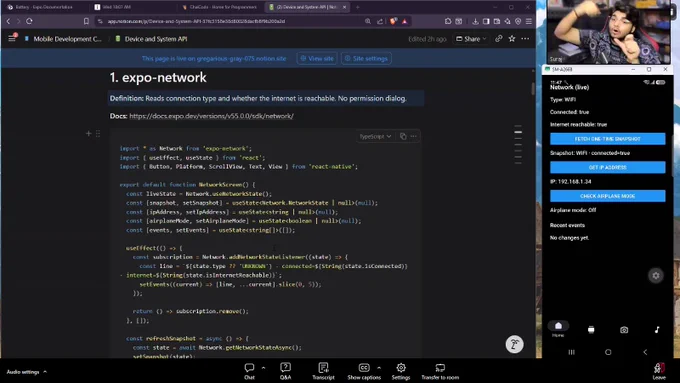Close the Device and System API tab
Image resolution: width=680 pixels, height=383 pixels.
click(344, 7)
